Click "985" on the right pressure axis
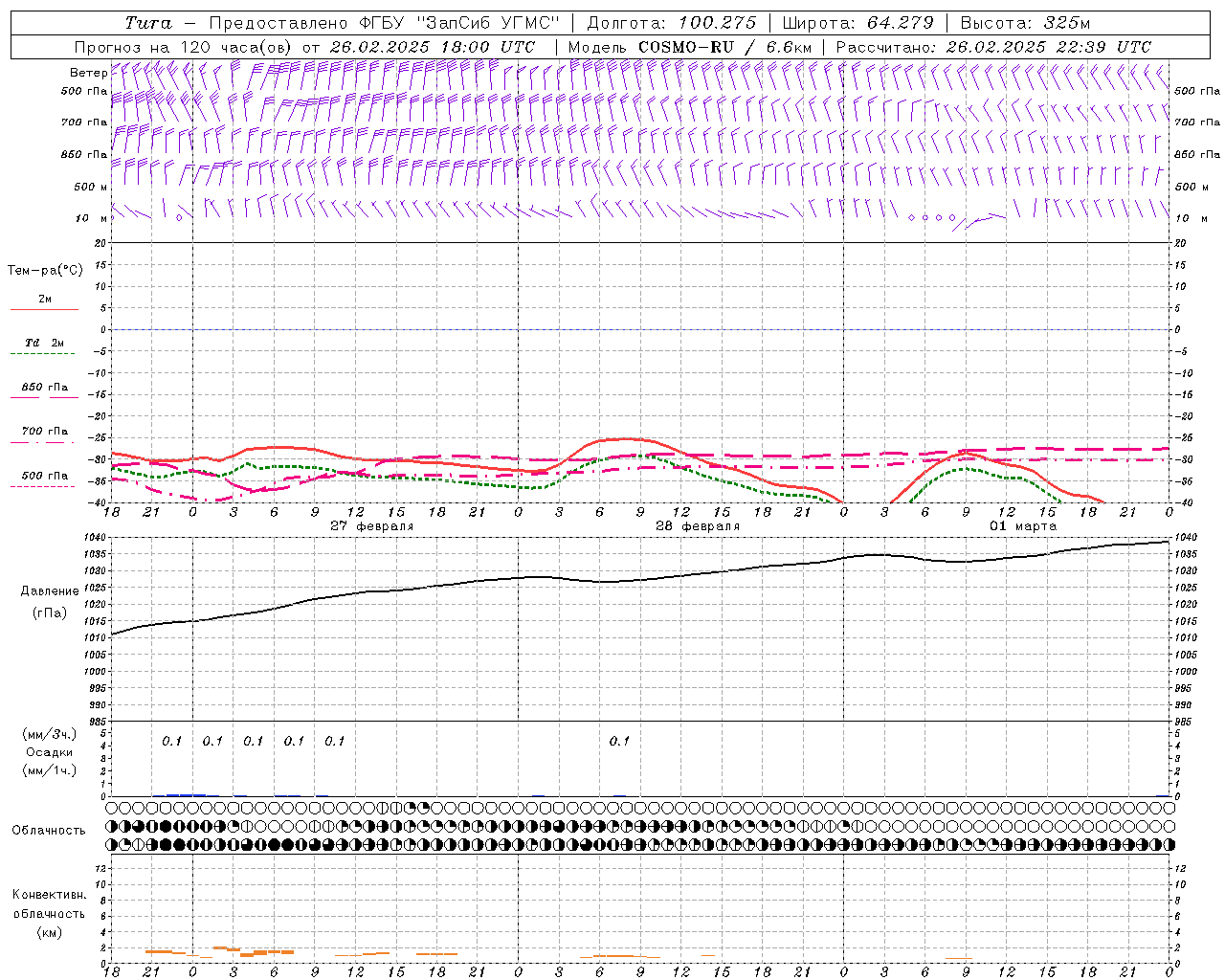This screenshot has height=980, width=1225. click(x=1184, y=722)
